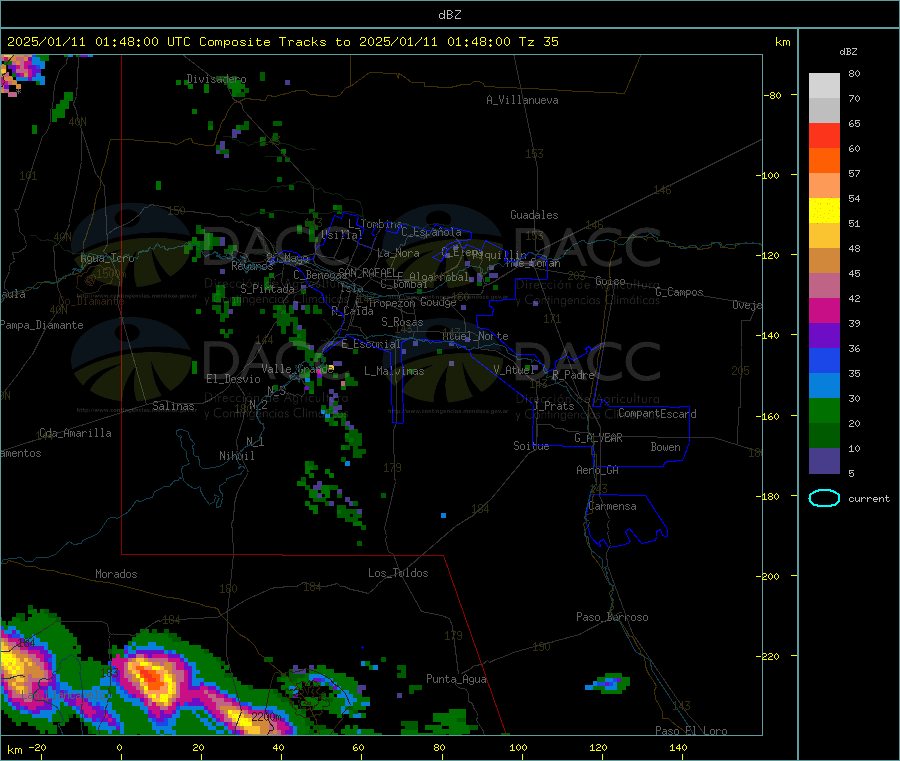Click the Cda_Amarilla label
This screenshot has width=900, height=761.
point(75,433)
